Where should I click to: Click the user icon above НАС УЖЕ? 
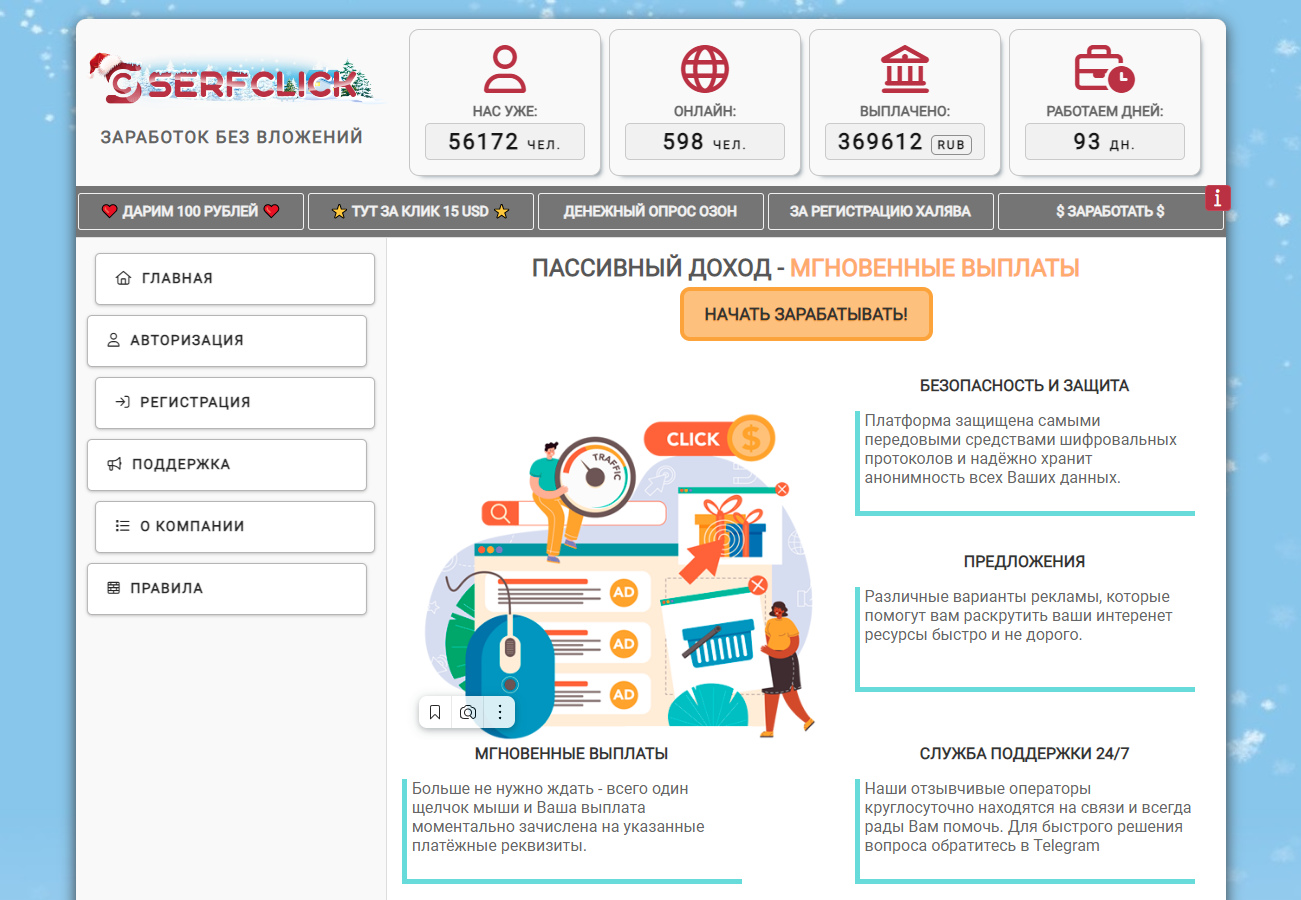tap(505, 70)
